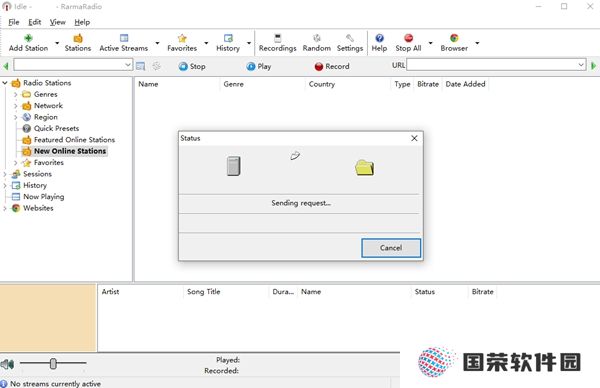Image resolution: width=600 pixels, height=388 pixels.
Task: Sort by the Bitrate column in station list
Action: point(428,84)
